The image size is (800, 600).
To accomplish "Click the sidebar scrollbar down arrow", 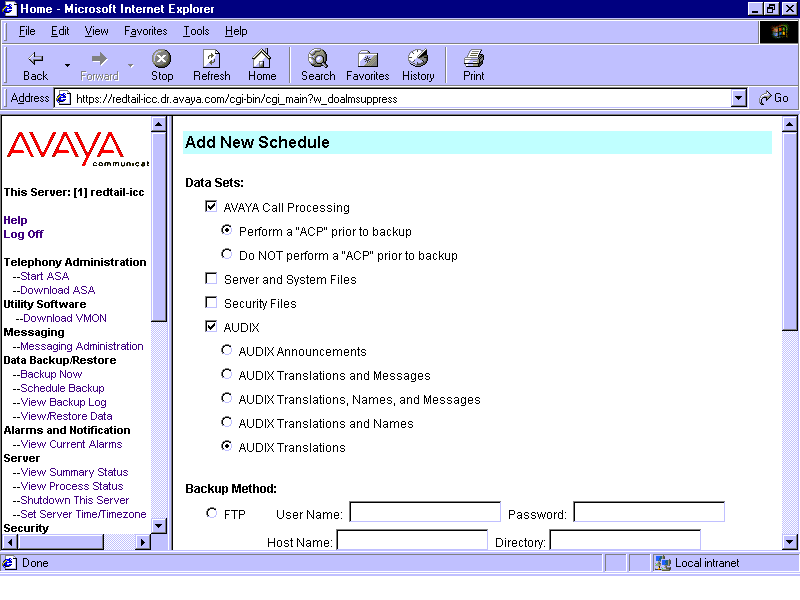I will [x=159, y=526].
